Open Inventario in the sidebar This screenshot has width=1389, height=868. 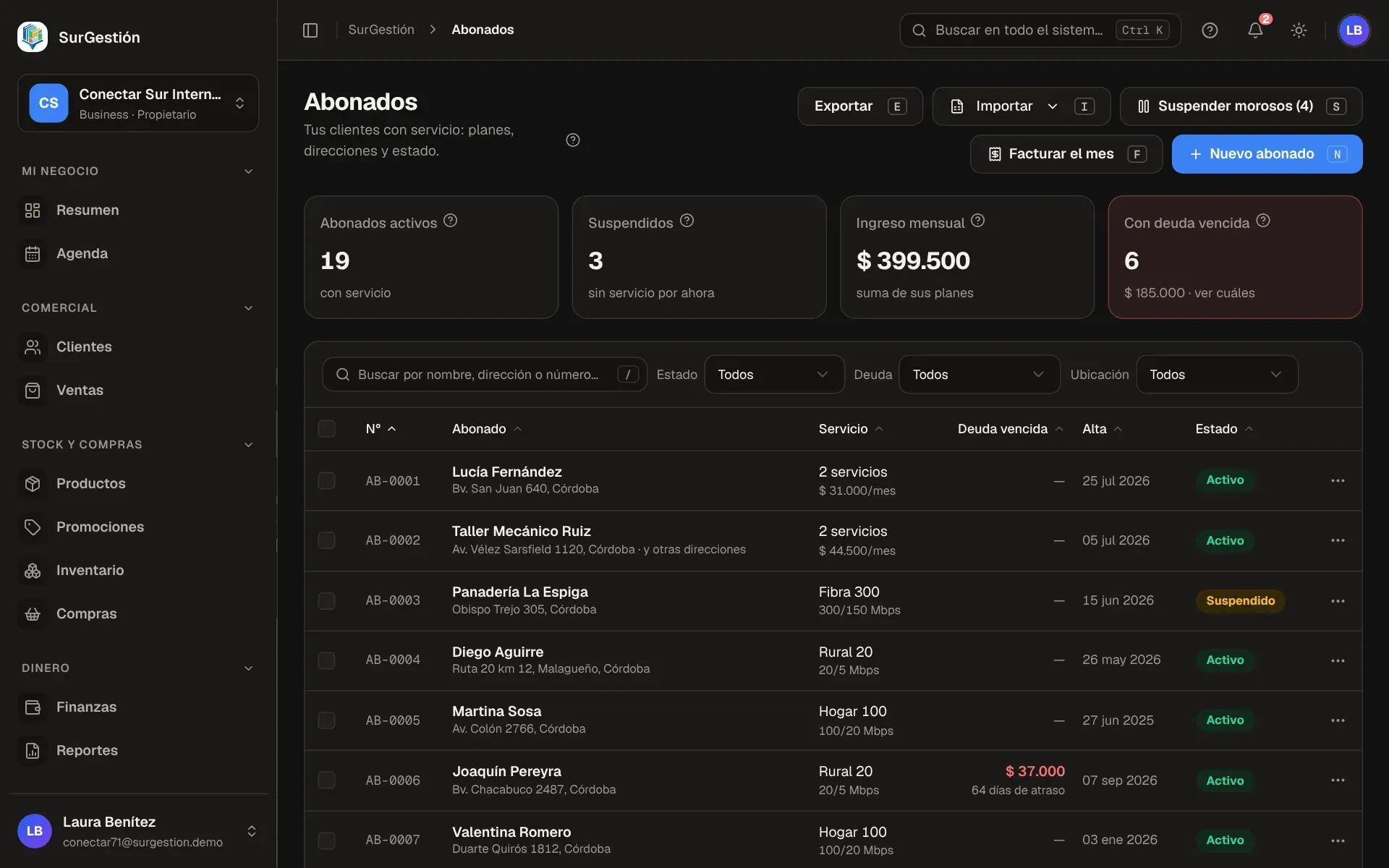tap(138, 571)
